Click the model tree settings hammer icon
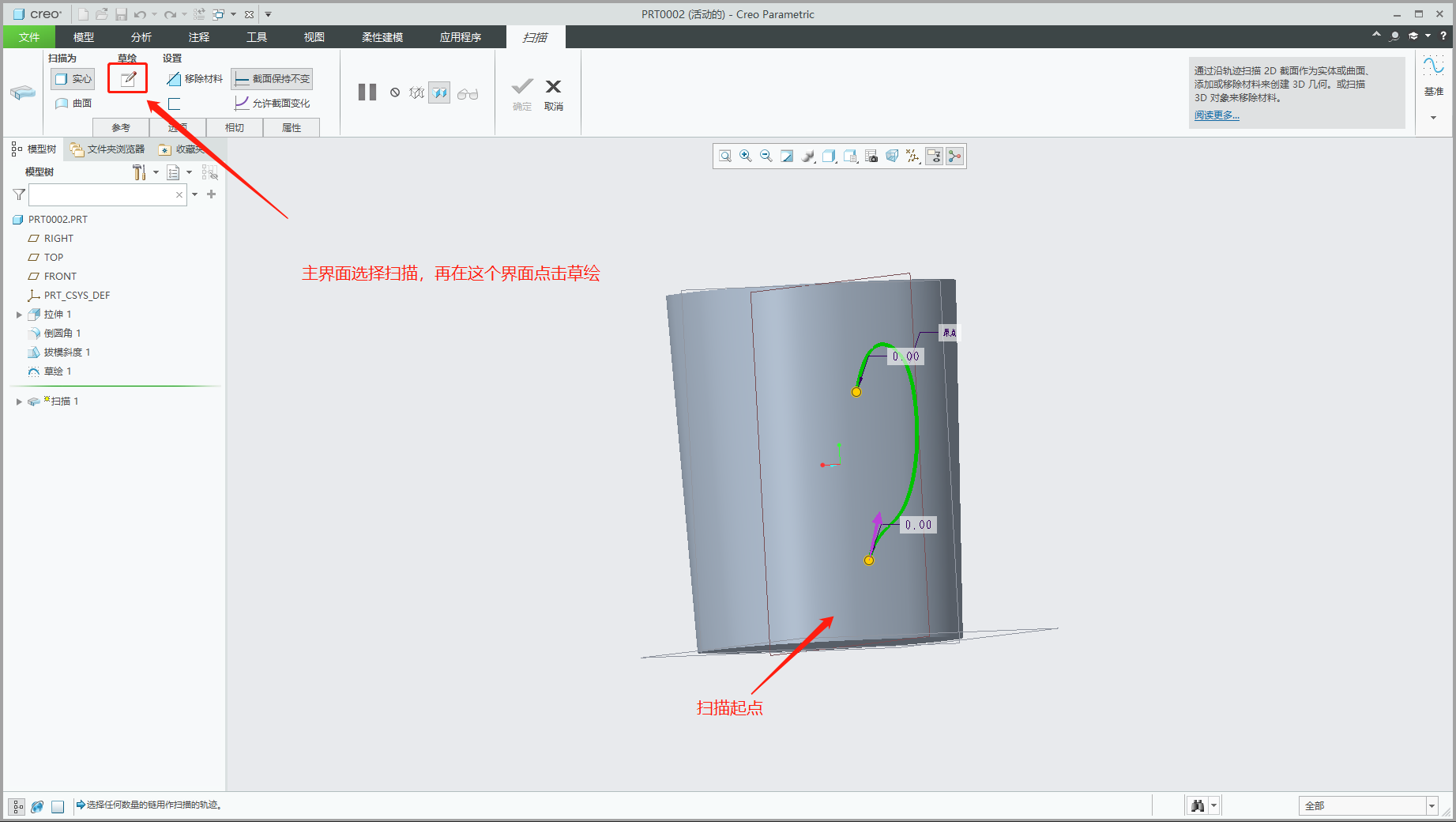The height and width of the screenshot is (822, 1456). (x=139, y=172)
